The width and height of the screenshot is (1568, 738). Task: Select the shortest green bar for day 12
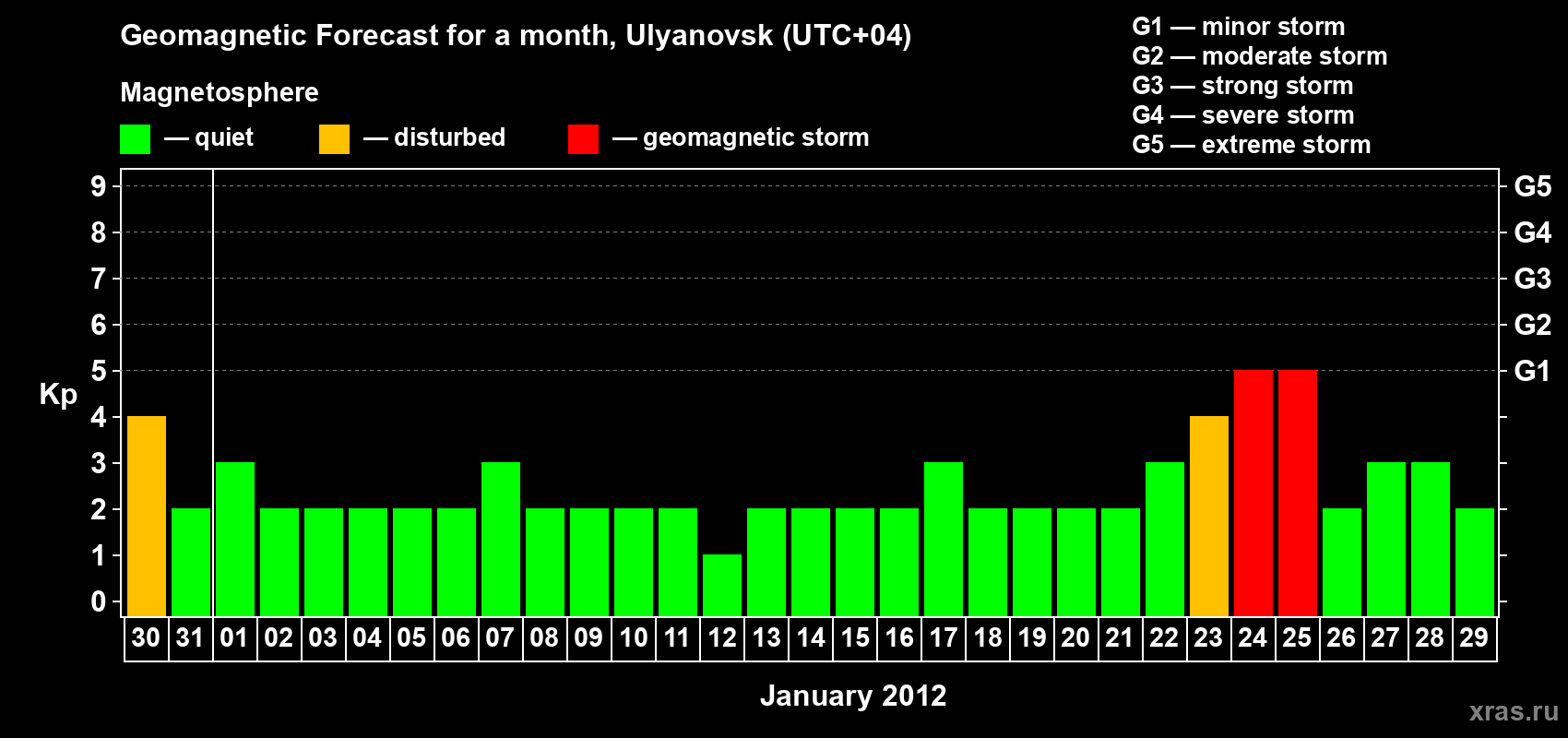pos(722,586)
